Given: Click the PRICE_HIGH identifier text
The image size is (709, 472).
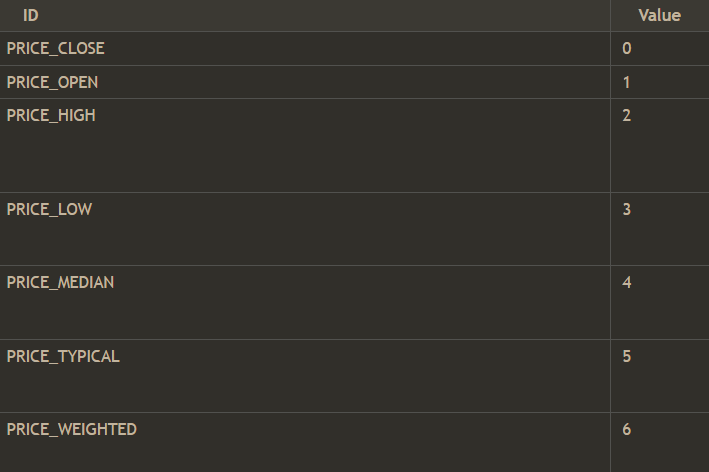Looking at the screenshot, I should click(x=51, y=115).
